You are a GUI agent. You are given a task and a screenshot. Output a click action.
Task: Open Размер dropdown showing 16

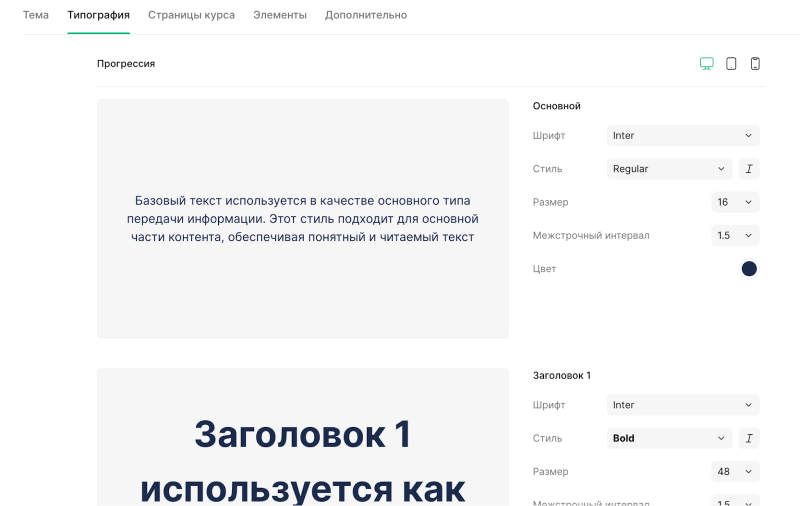pyautogui.click(x=735, y=202)
